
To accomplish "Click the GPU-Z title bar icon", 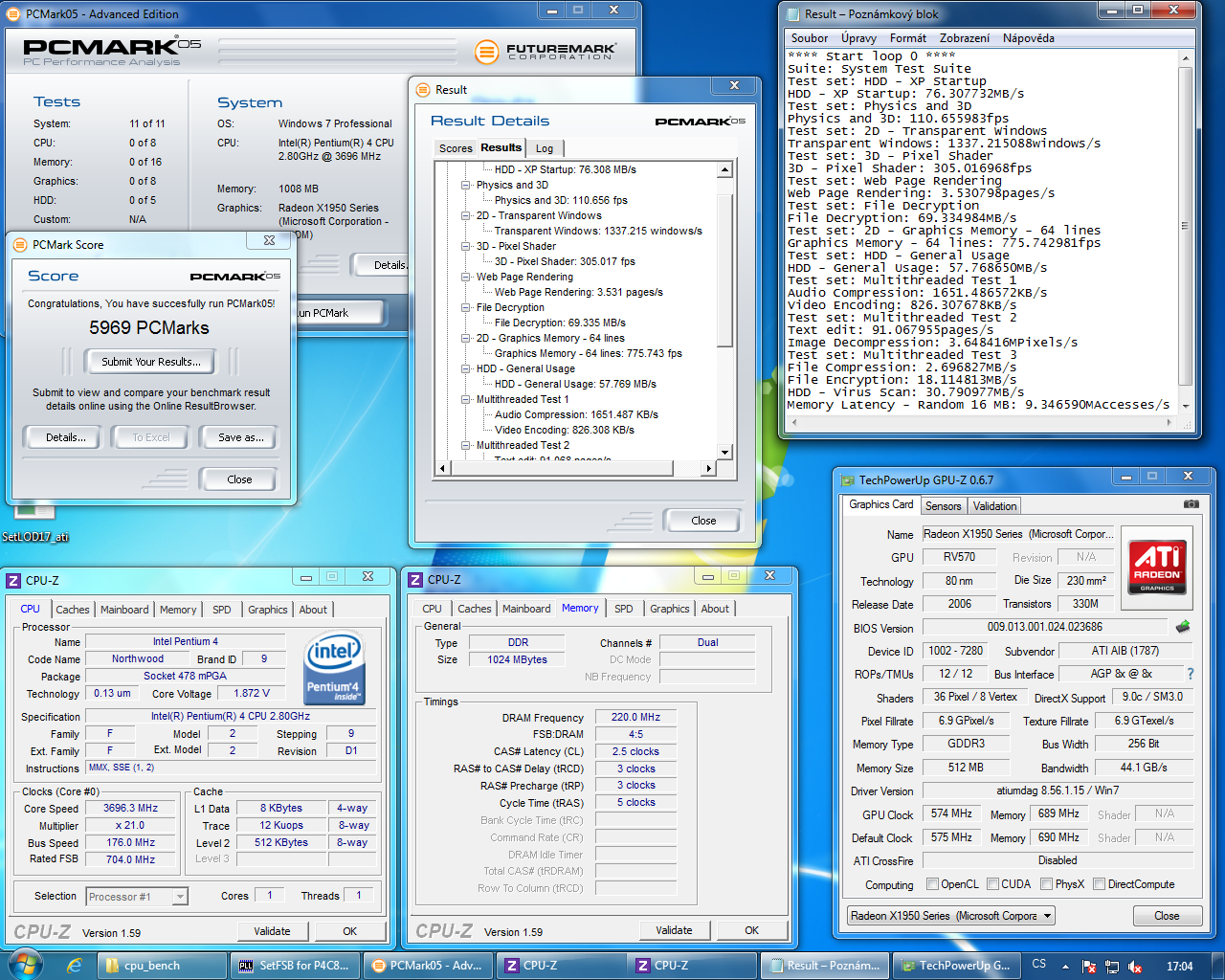I will coord(848,480).
